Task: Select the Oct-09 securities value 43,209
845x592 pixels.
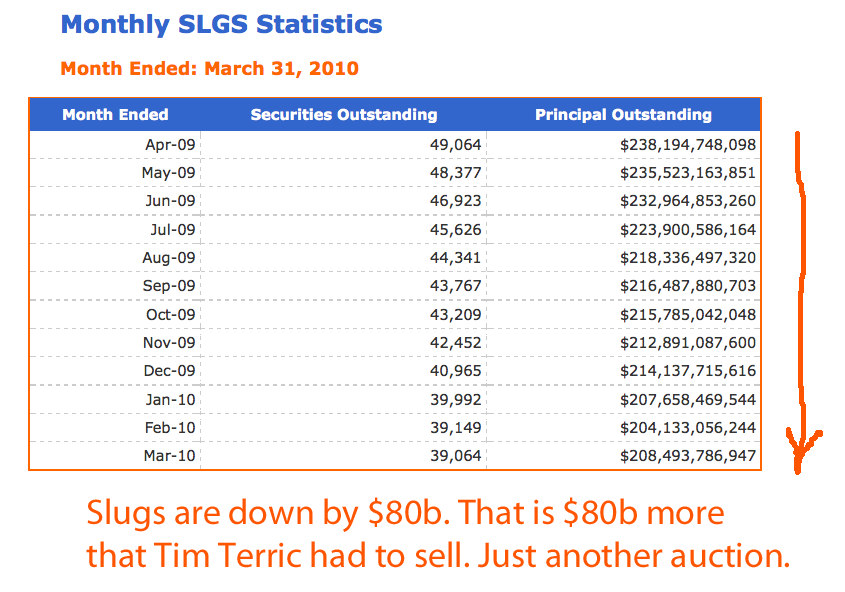Action: (455, 315)
